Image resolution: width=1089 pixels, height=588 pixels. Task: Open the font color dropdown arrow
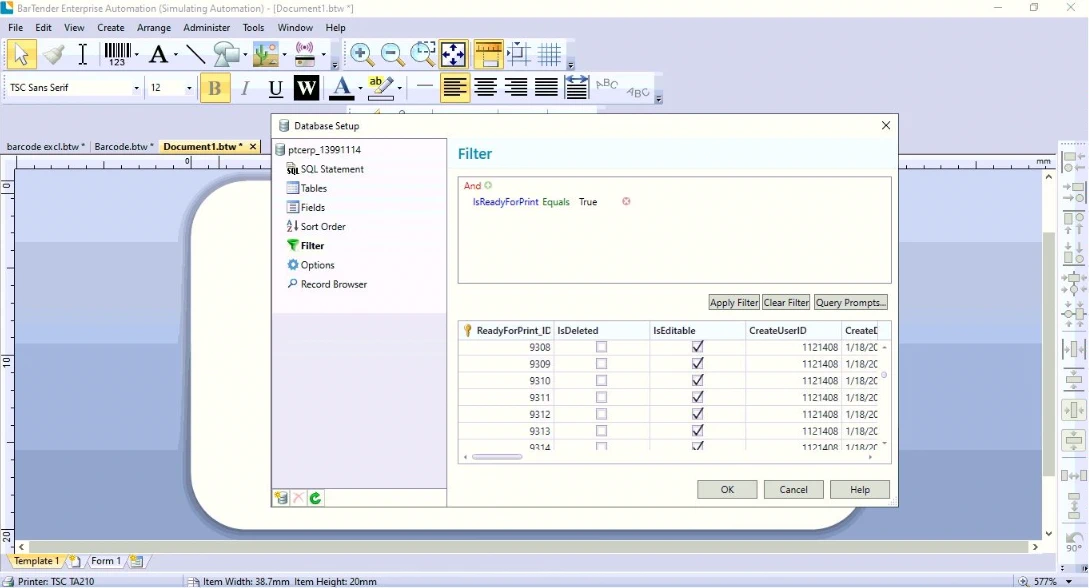click(360, 88)
